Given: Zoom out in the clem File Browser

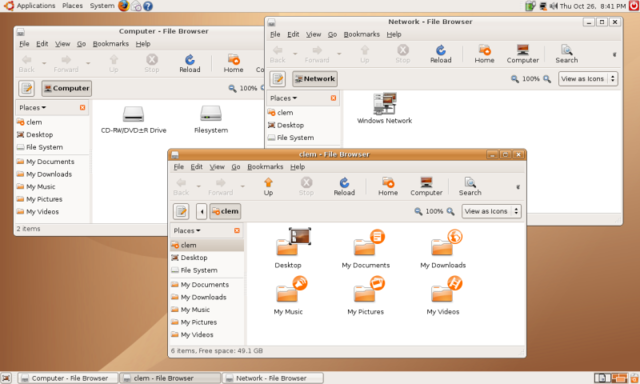Looking at the screenshot, I should pos(418,211).
